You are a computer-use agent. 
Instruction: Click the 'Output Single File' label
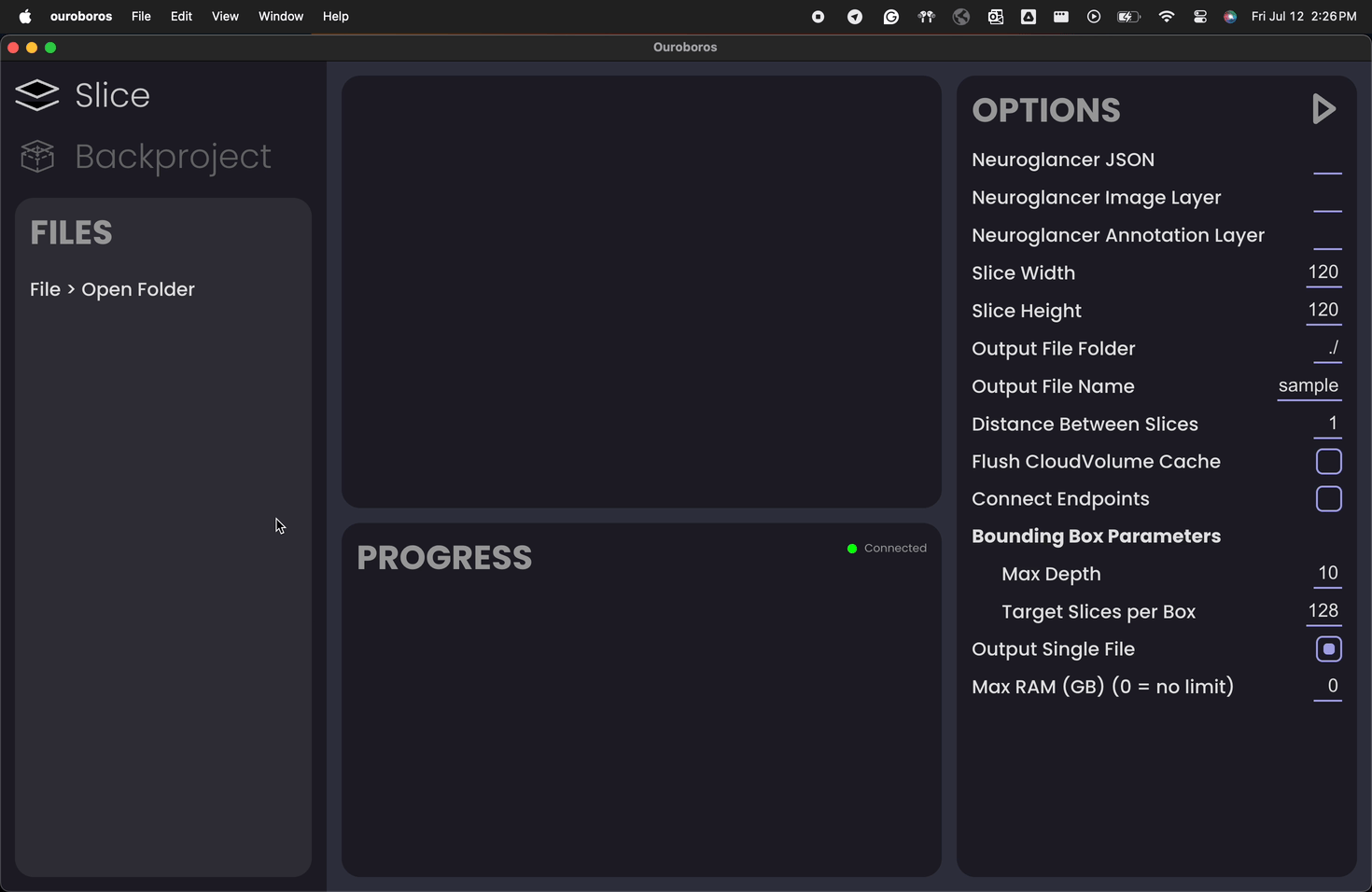1053,649
